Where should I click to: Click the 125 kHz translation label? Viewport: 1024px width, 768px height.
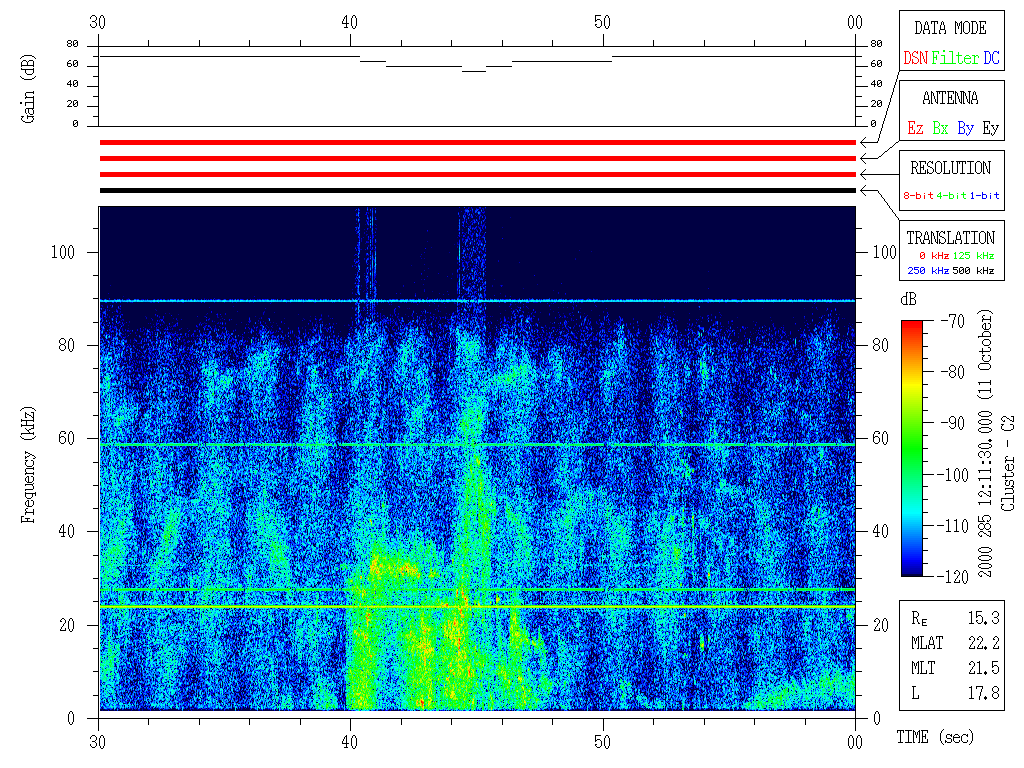point(974,257)
